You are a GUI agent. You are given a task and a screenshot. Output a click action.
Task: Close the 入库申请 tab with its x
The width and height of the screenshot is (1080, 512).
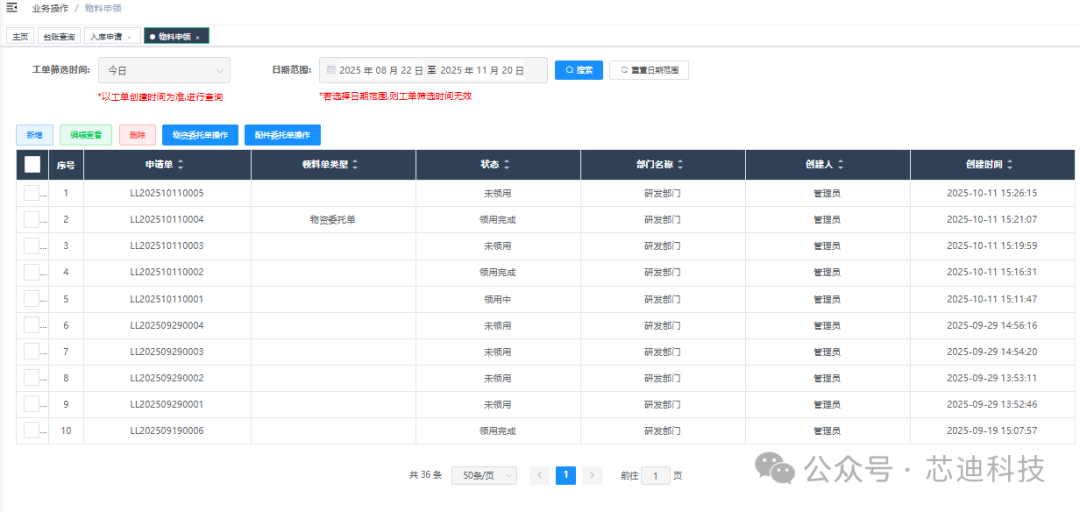pyautogui.click(x=129, y=37)
